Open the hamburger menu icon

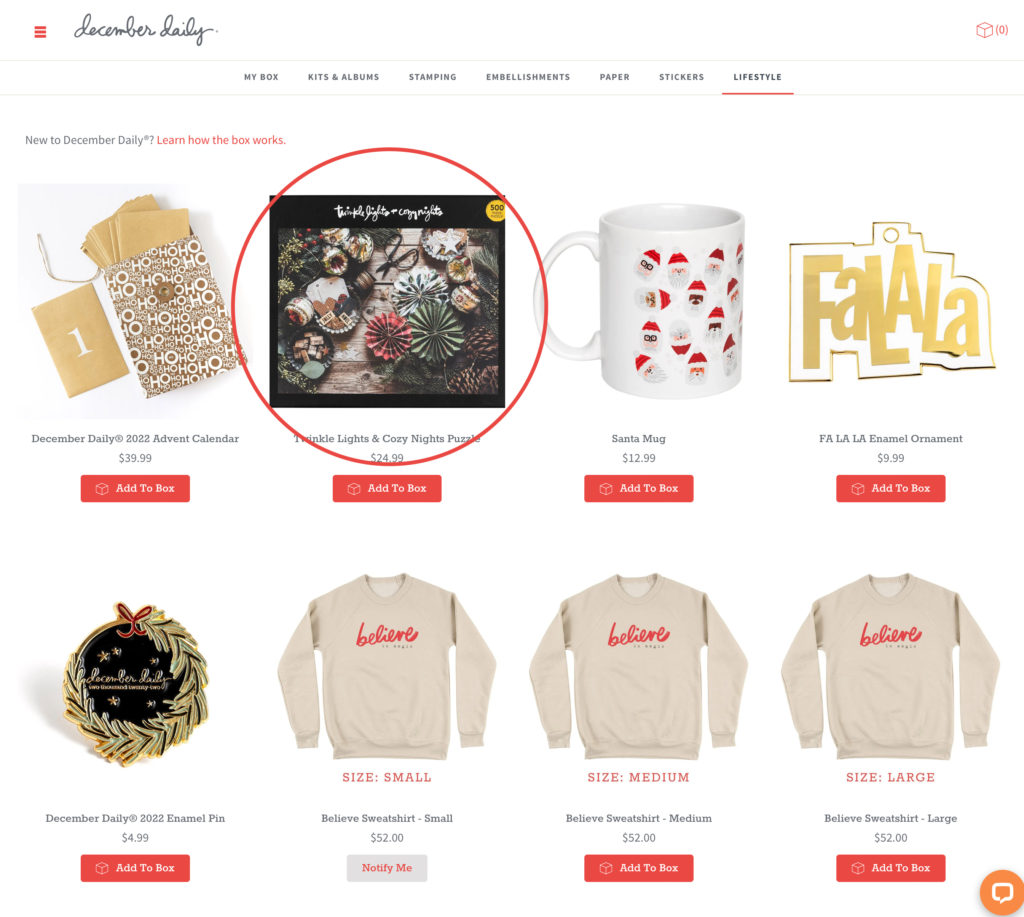pyautogui.click(x=40, y=31)
